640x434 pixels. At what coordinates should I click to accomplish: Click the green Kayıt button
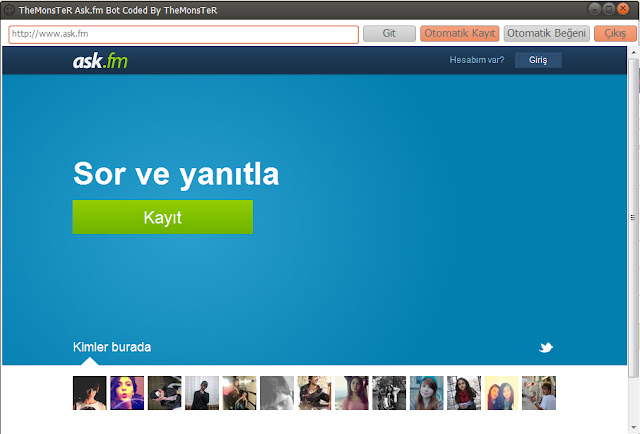163,217
